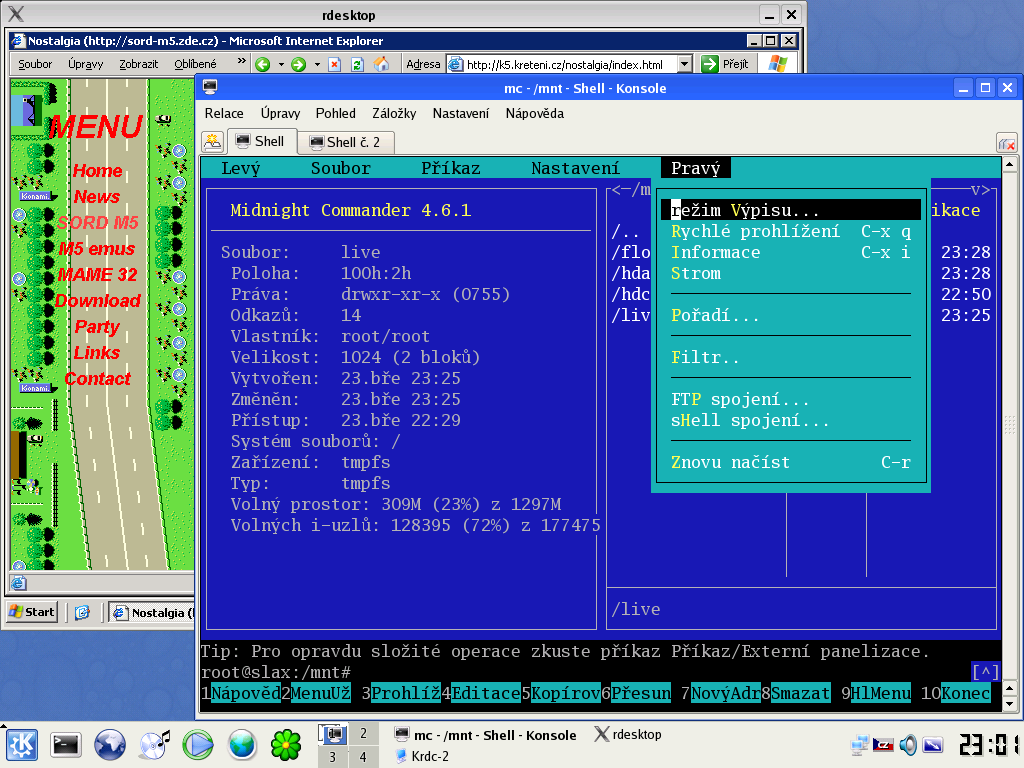Open the Oblíbené menu in Internet Explorer
The width and height of the screenshot is (1024, 768).
pos(195,64)
